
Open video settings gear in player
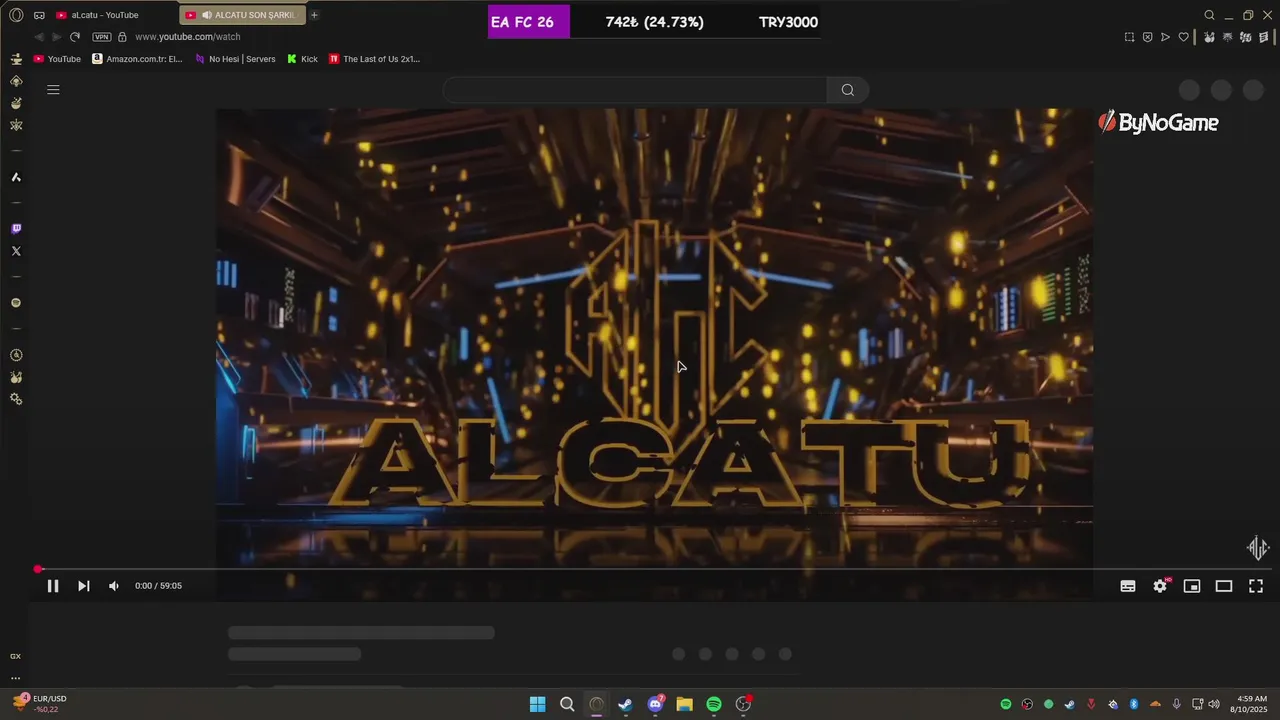1160,586
